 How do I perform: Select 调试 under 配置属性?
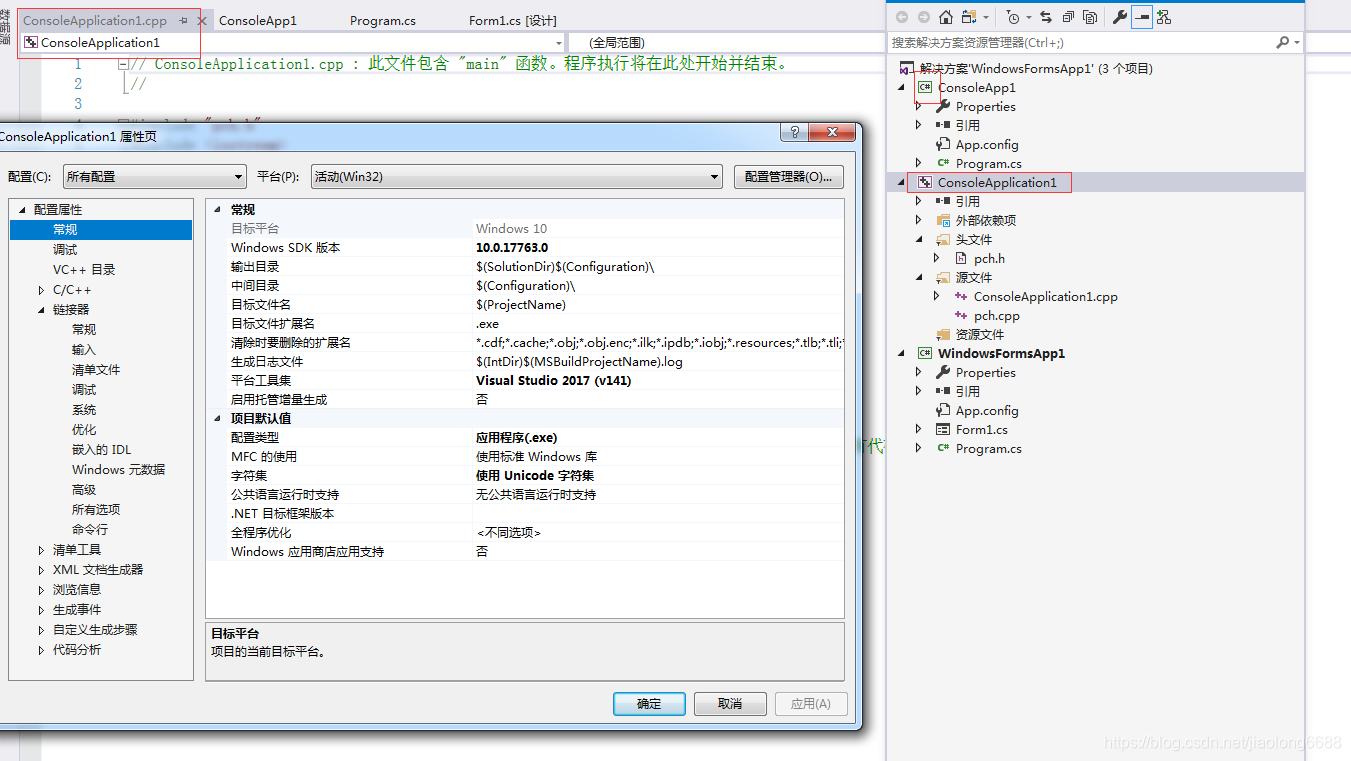(x=65, y=249)
